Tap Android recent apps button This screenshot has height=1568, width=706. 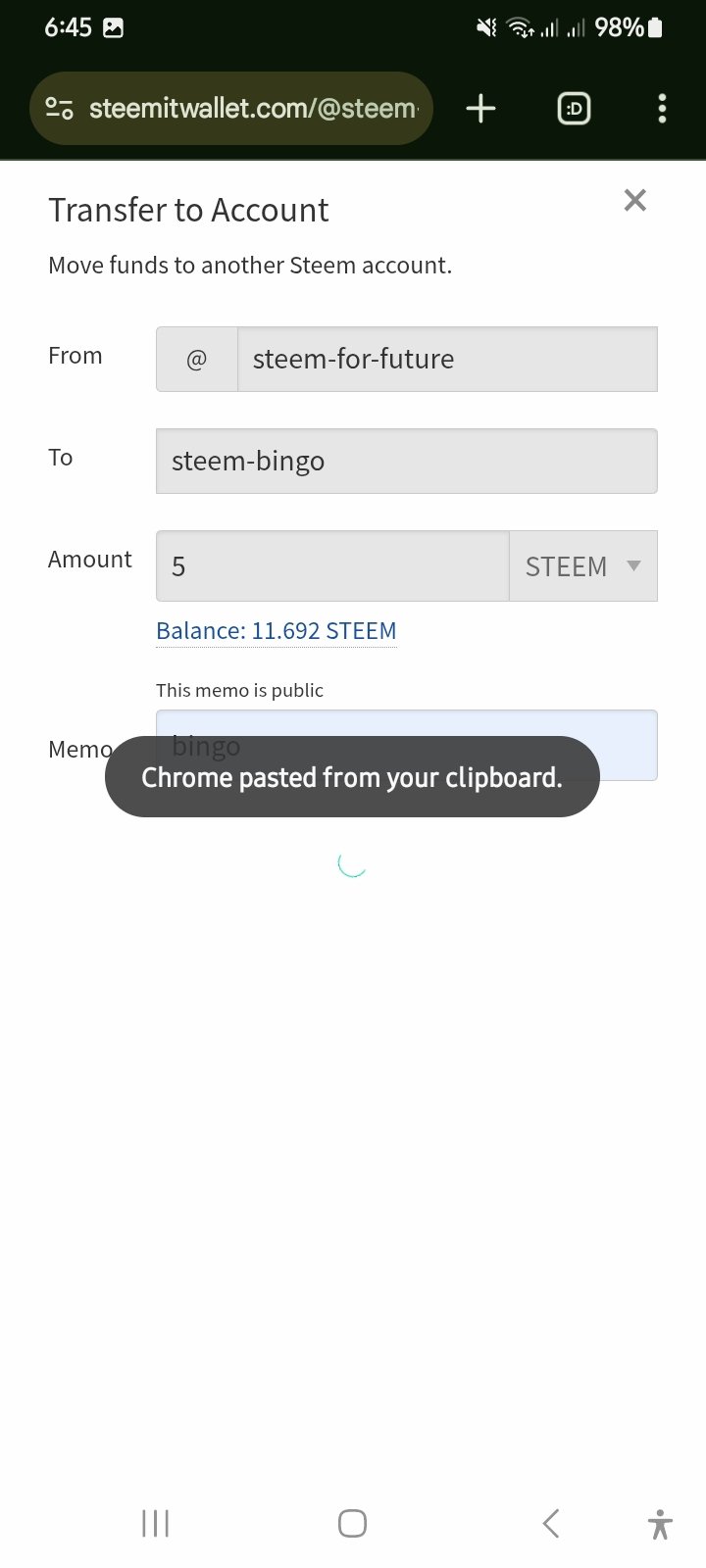[x=155, y=1523]
